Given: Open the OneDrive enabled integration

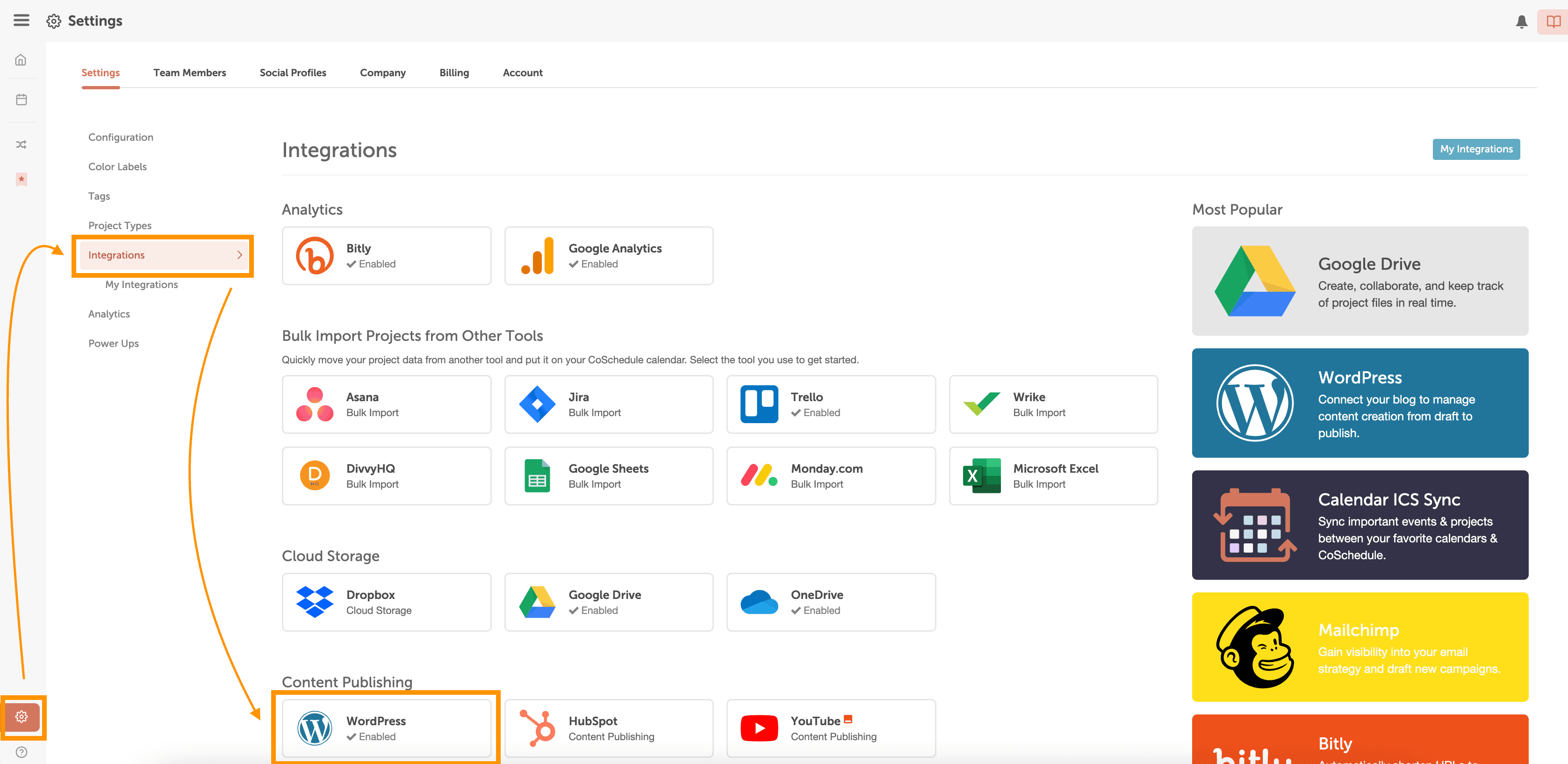Looking at the screenshot, I should [830, 602].
